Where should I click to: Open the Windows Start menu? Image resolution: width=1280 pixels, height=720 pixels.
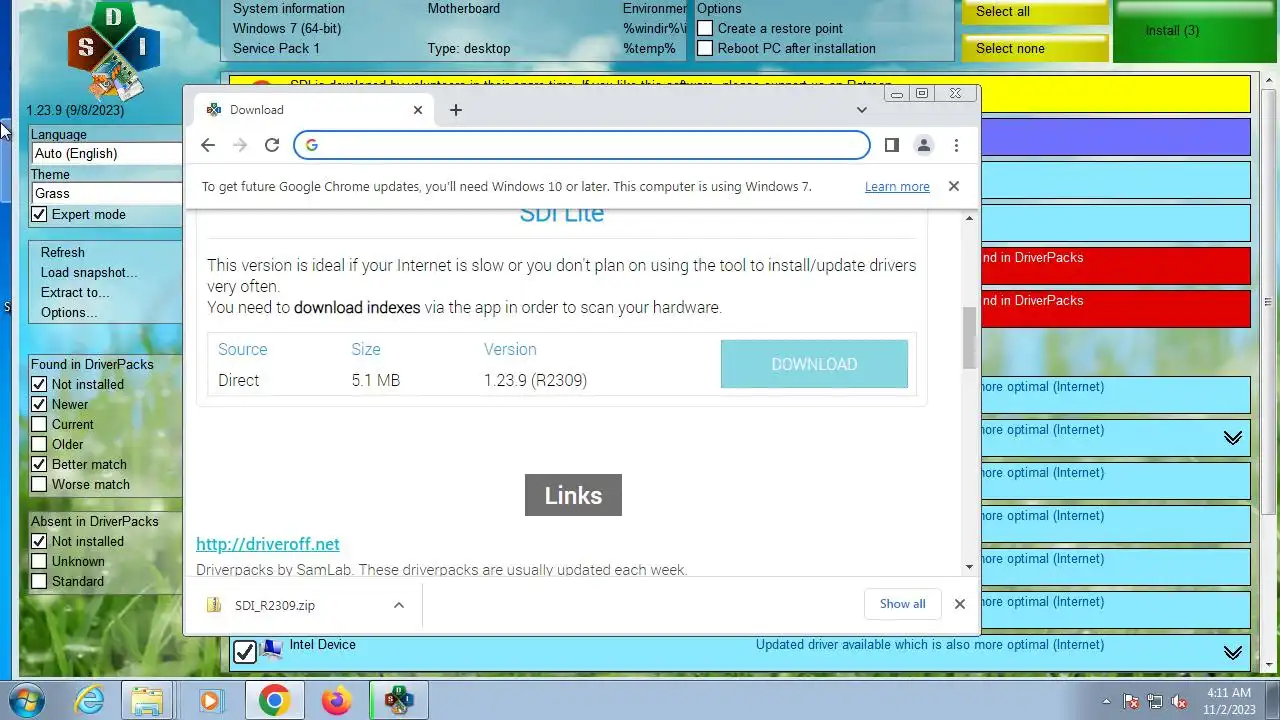[25, 700]
